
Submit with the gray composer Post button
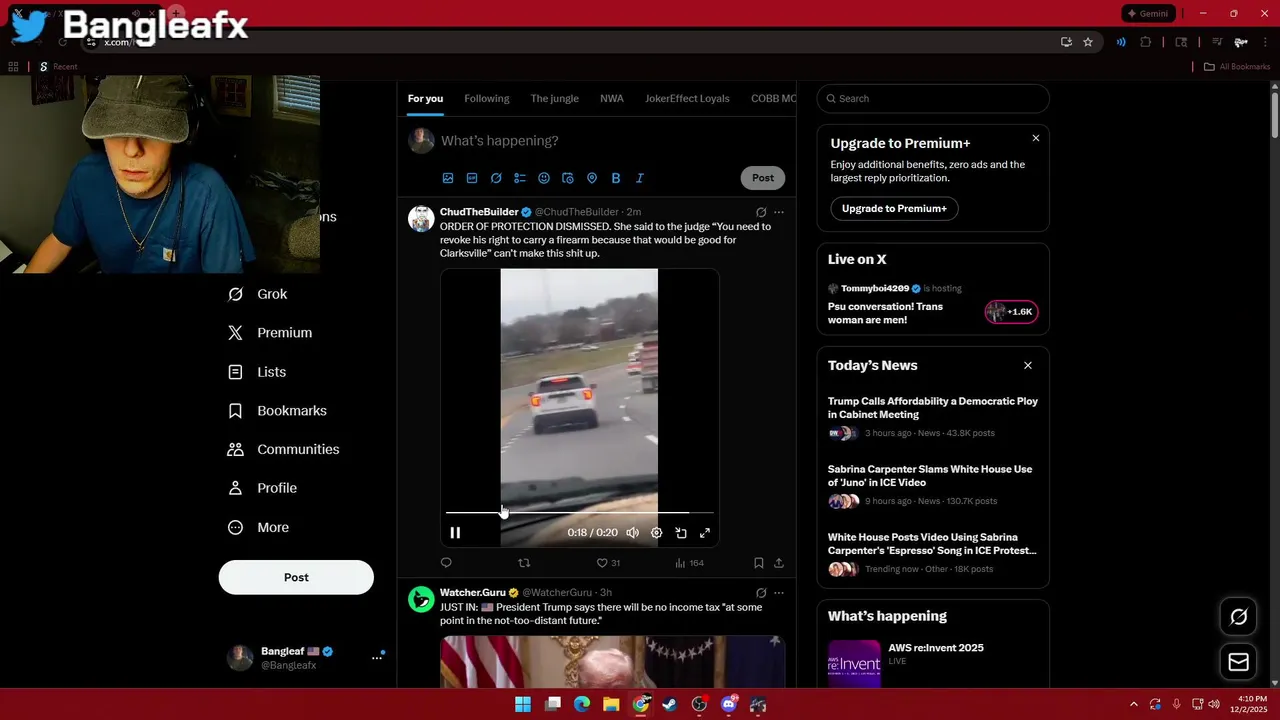coord(763,178)
